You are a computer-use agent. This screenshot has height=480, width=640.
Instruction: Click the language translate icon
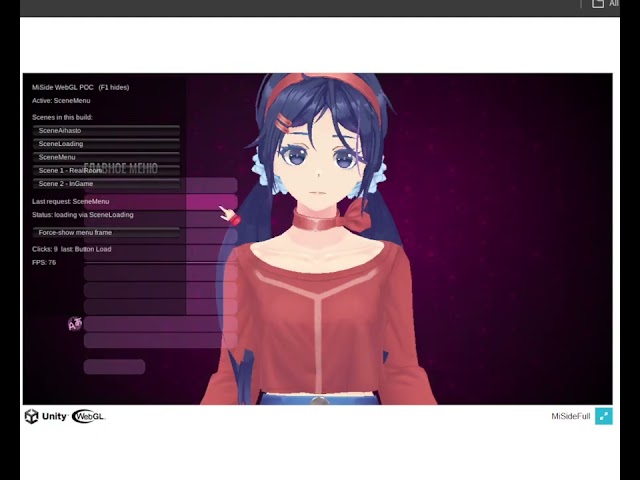(75, 324)
